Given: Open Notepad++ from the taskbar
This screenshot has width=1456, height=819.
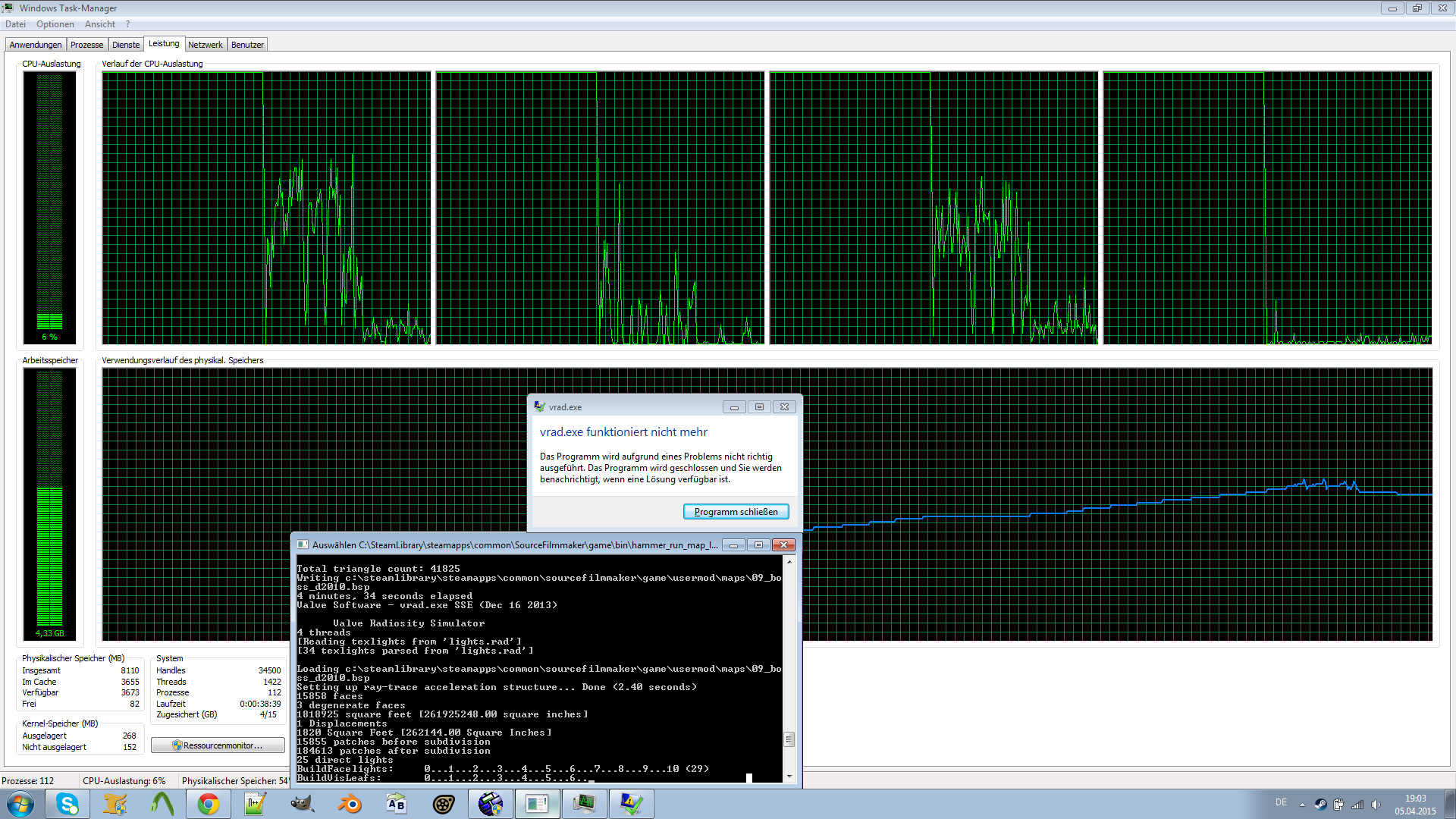Looking at the screenshot, I should (x=255, y=803).
